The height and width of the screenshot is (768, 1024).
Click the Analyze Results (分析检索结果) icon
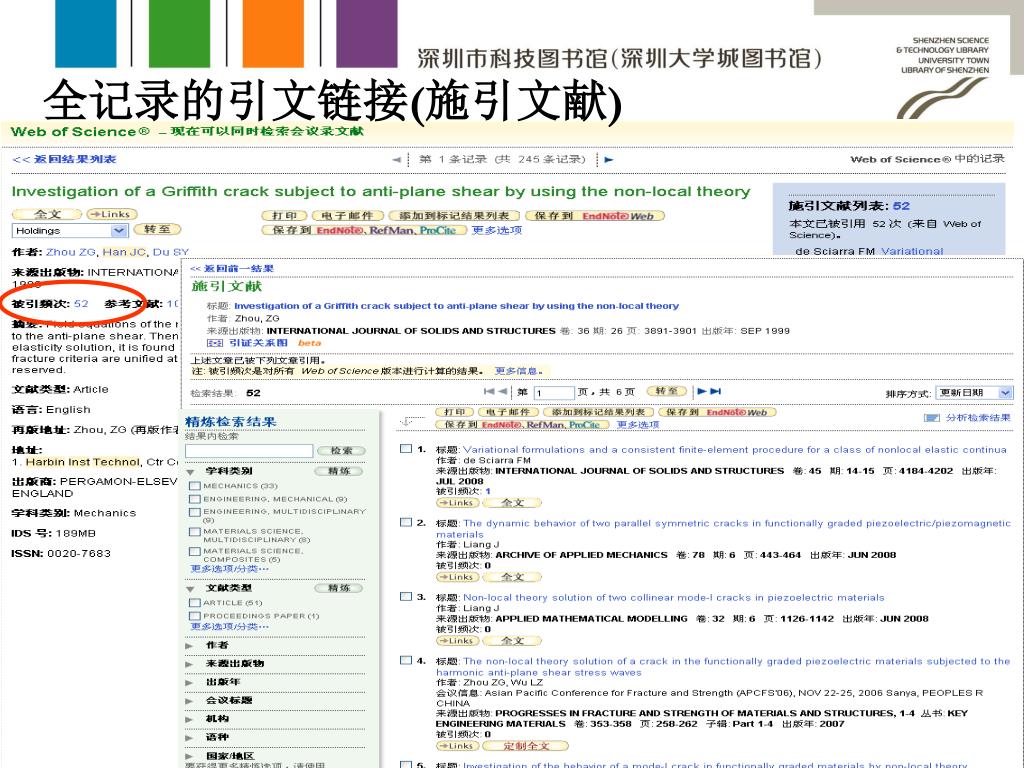931,418
